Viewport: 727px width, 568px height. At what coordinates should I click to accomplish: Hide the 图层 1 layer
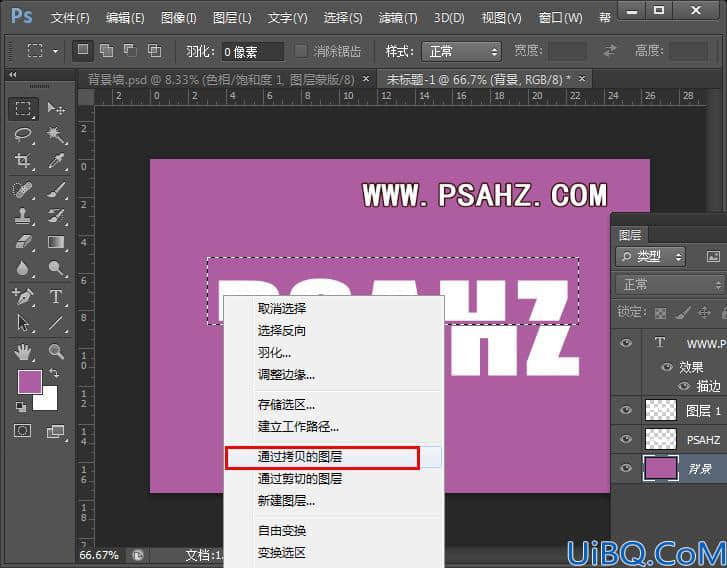pyautogui.click(x=626, y=410)
